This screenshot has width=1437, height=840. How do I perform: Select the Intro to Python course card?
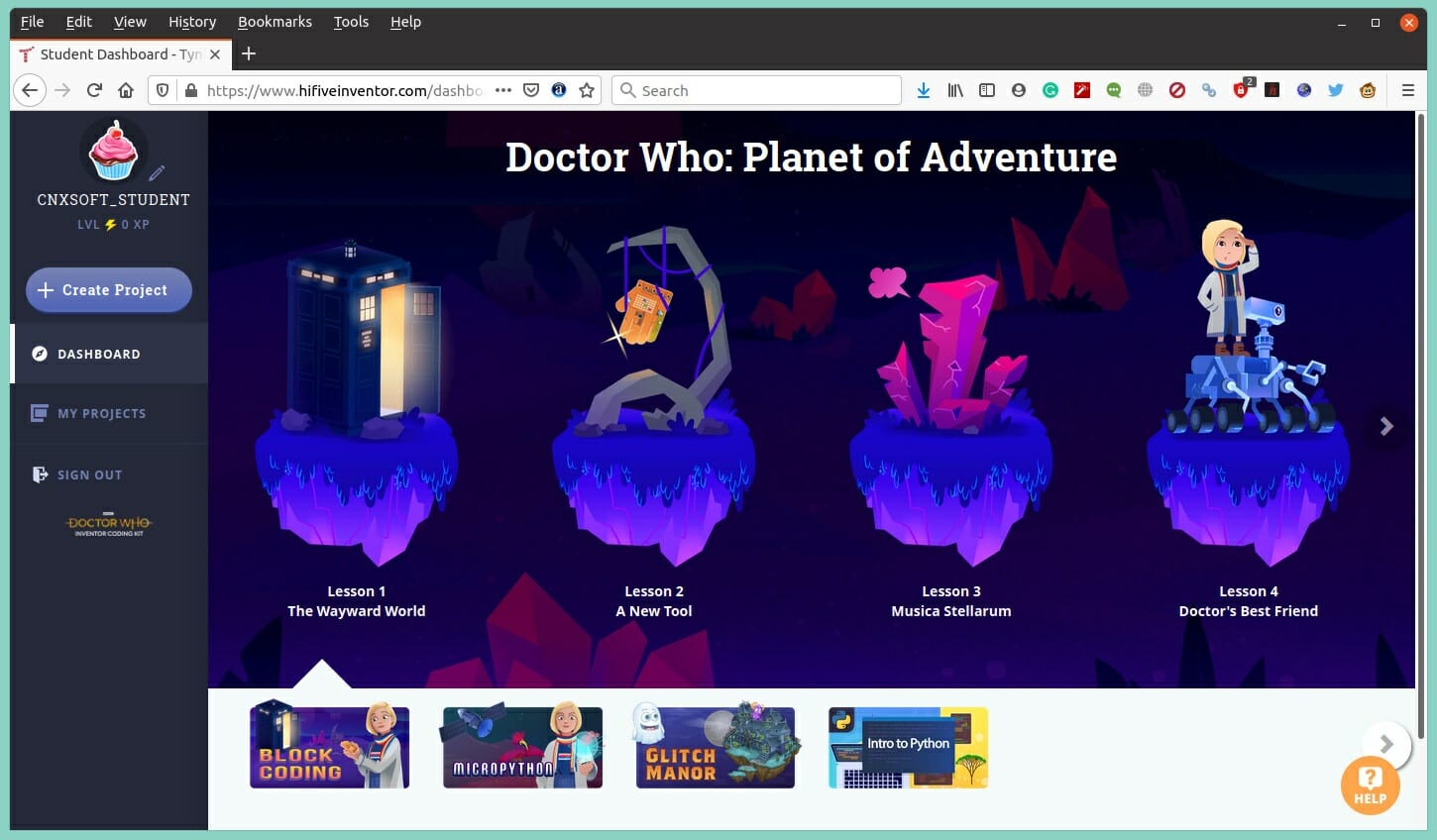pos(908,748)
